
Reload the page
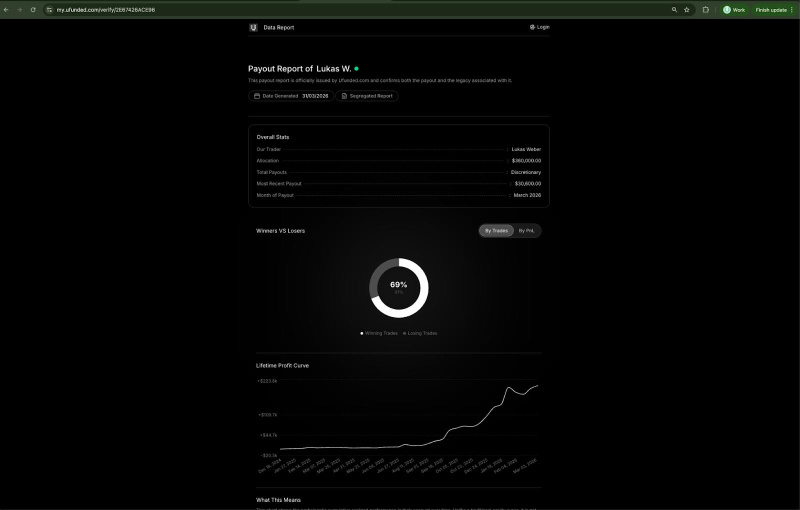tap(33, 9)
